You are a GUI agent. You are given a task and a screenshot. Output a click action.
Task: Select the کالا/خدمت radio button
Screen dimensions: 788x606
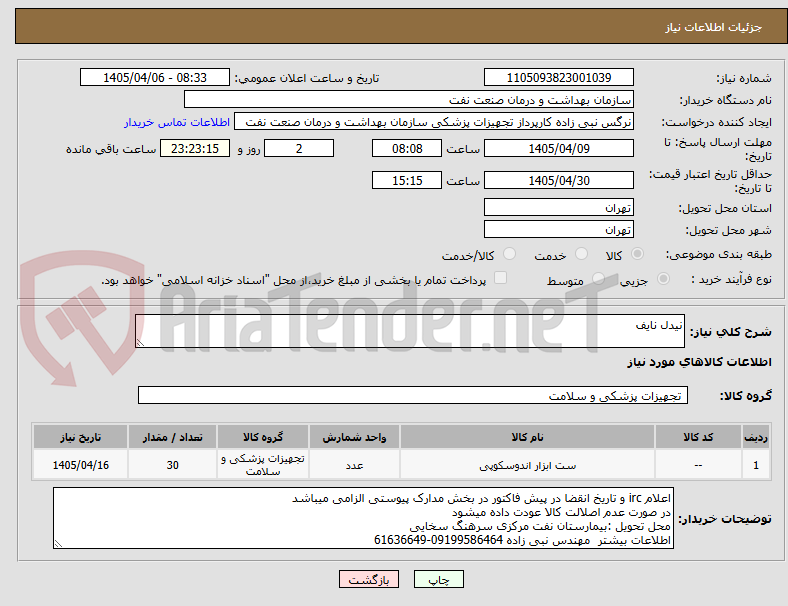[510, 254]
